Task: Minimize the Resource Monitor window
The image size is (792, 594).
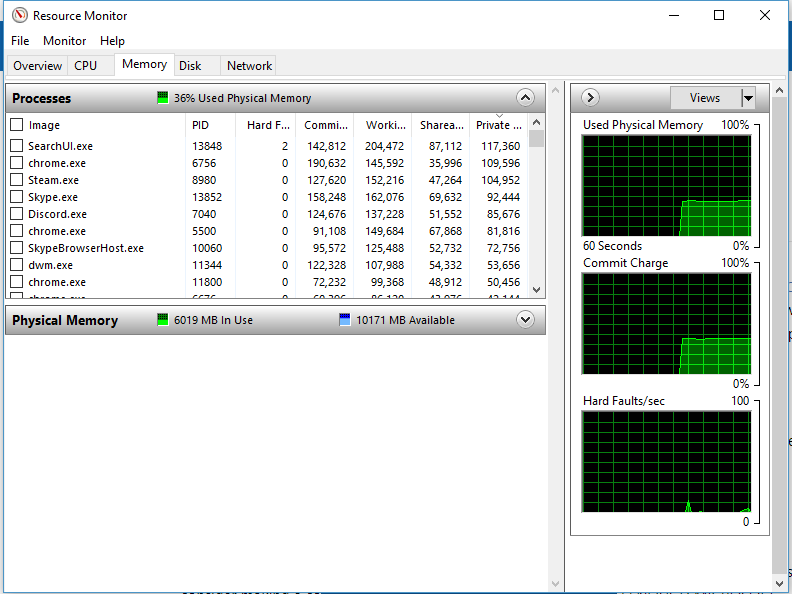Action: (x=674, y=15)
